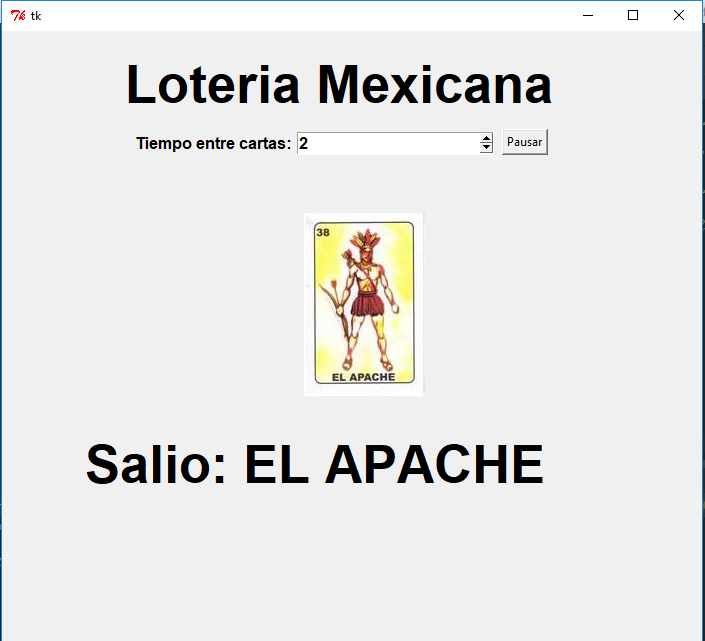Click the 'Tiempo entre cartas:' label
This screenshot has width=705, height=641.
tap(214, 143)
